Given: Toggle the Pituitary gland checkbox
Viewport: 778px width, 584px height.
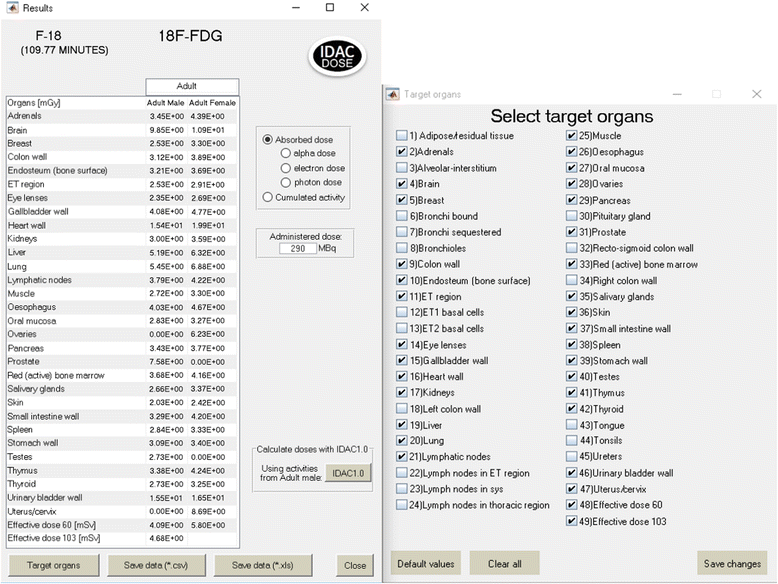Looking at the screenshot, I should pyautogui.click(x=573, y=216).
